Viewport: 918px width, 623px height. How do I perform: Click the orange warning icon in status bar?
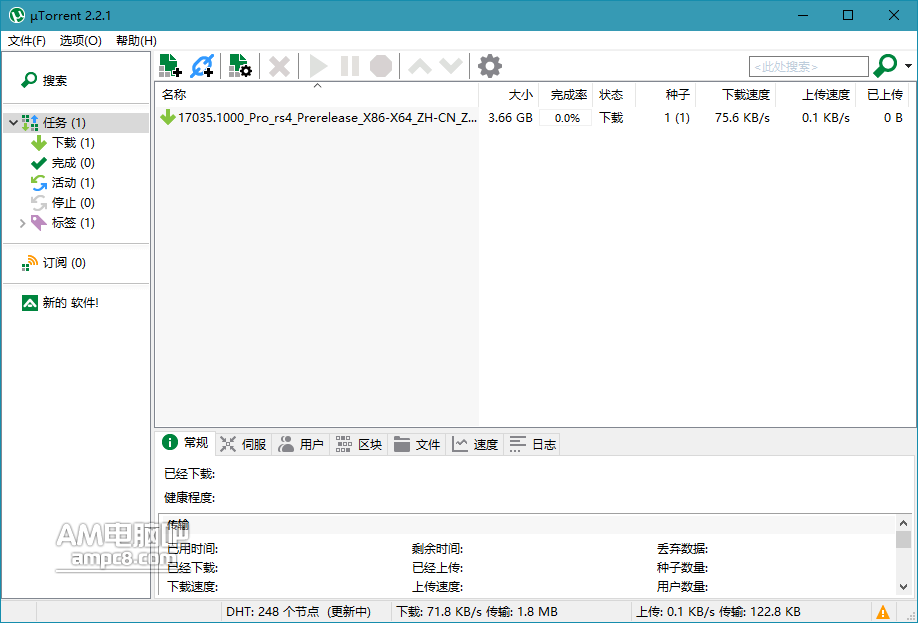point(882,612)
